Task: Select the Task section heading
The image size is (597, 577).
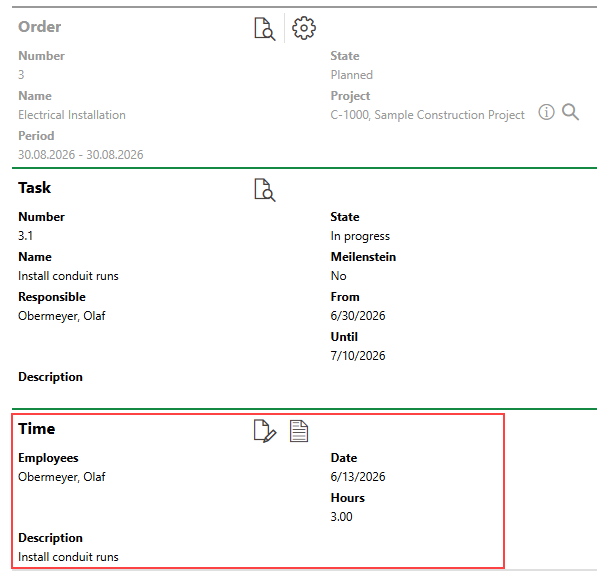Action: (34, 188)
